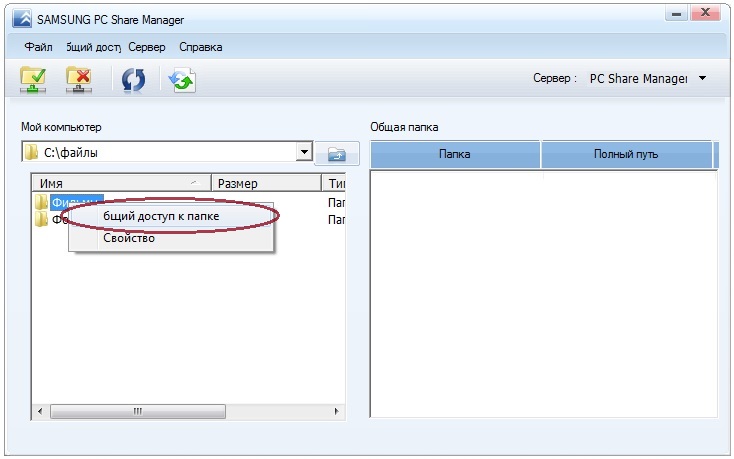
Task: Open the Сервер menu
Action: 147,47
